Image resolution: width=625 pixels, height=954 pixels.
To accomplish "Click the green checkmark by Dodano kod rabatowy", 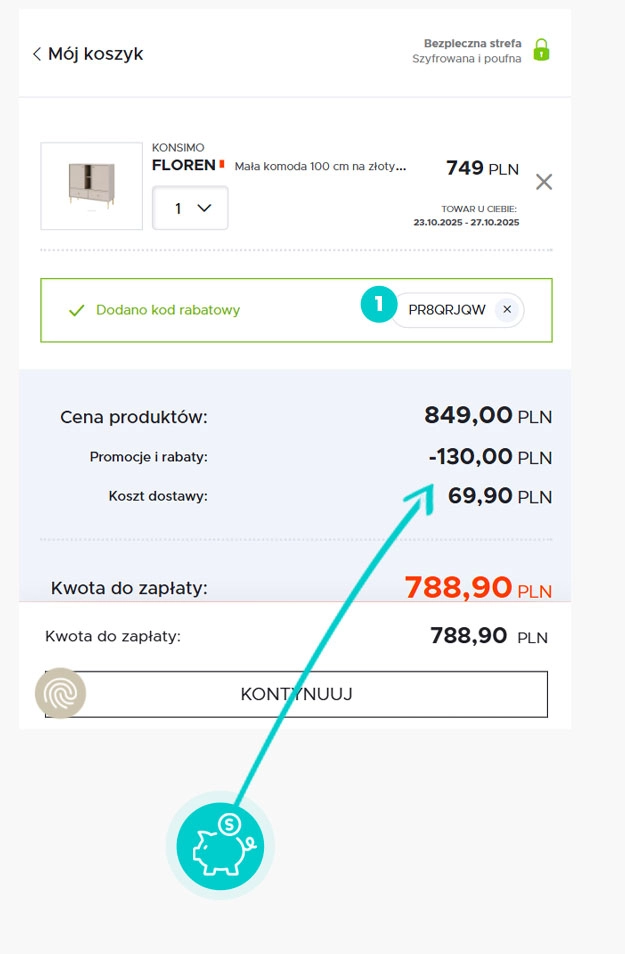I will coord(76,310).
